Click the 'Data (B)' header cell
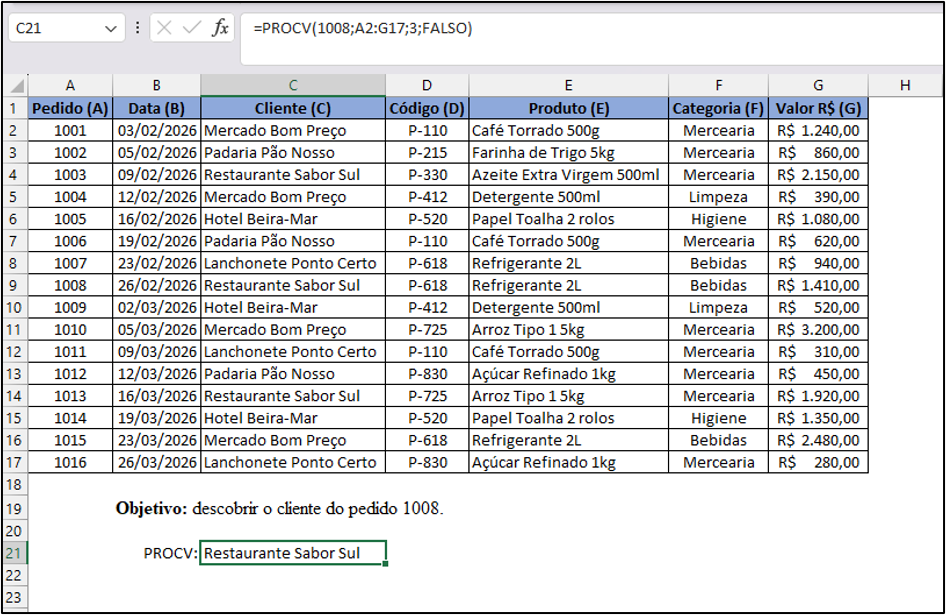 156,109
